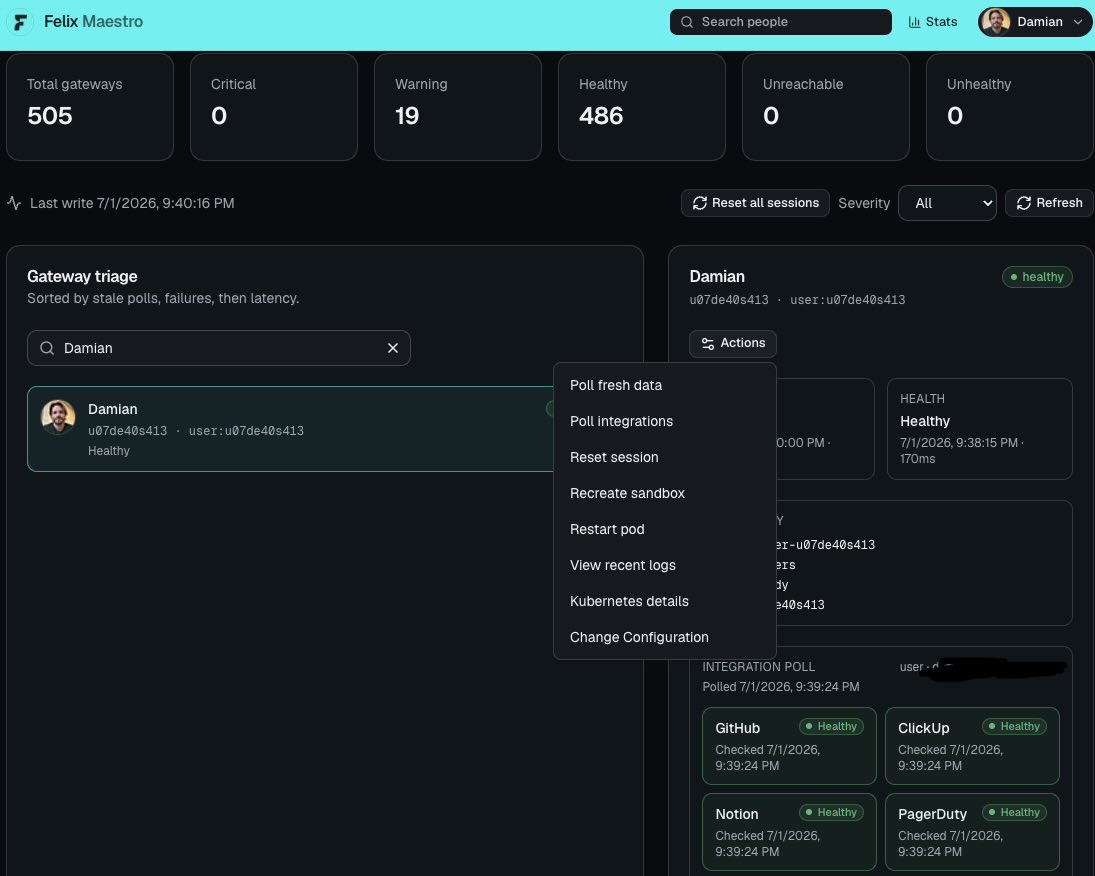Click into the Gateway triage search field
This screenshot has width=1095, height=876.
point(219,348)
